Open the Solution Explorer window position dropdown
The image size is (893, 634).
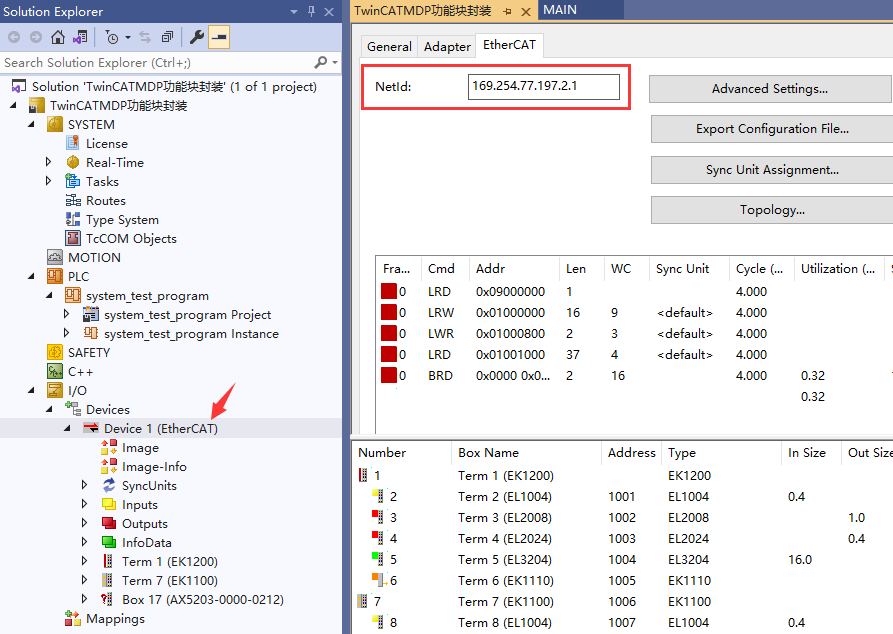(x=294, y=11)
